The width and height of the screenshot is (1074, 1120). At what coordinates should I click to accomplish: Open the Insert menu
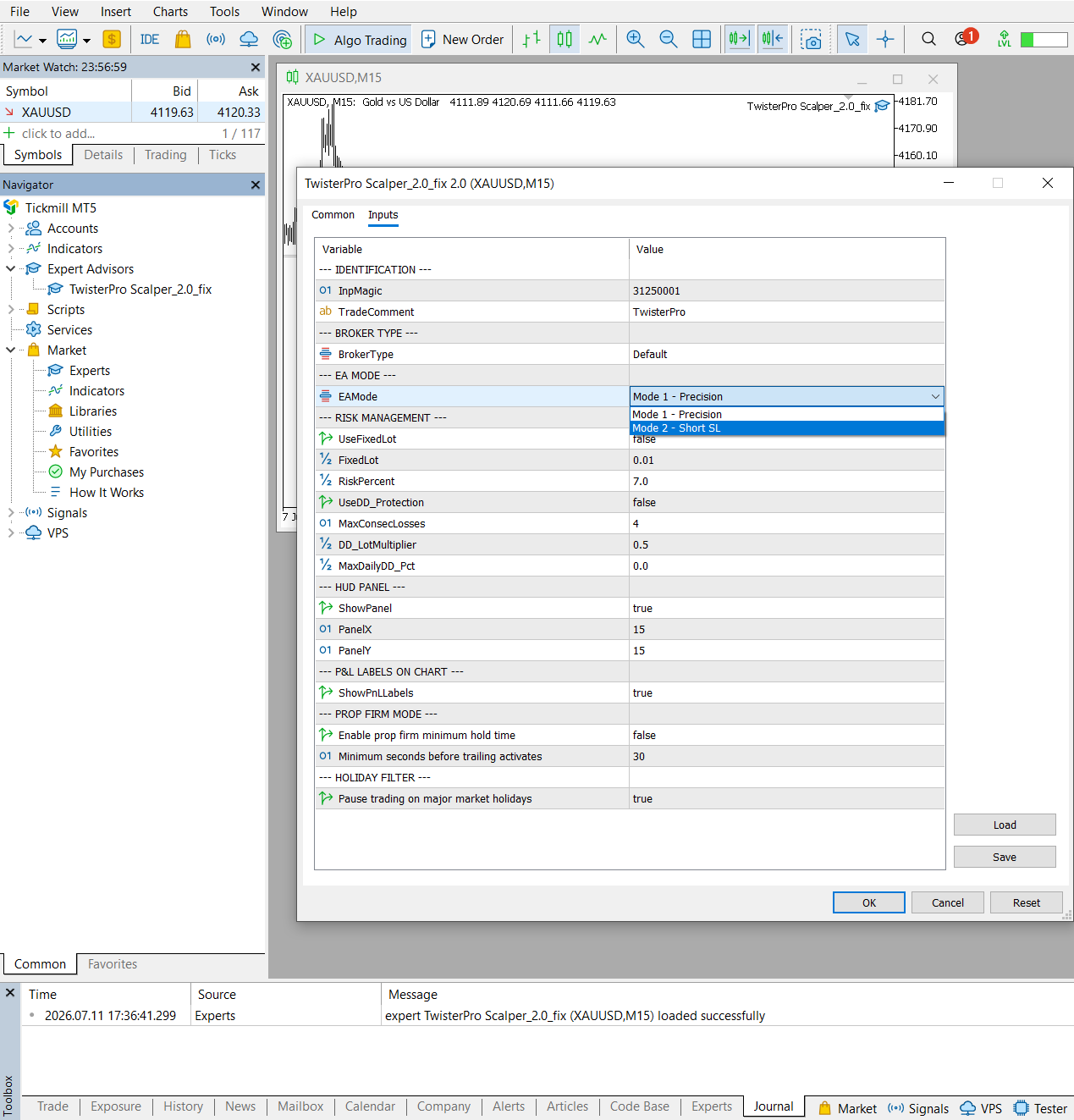coord(116,12)
